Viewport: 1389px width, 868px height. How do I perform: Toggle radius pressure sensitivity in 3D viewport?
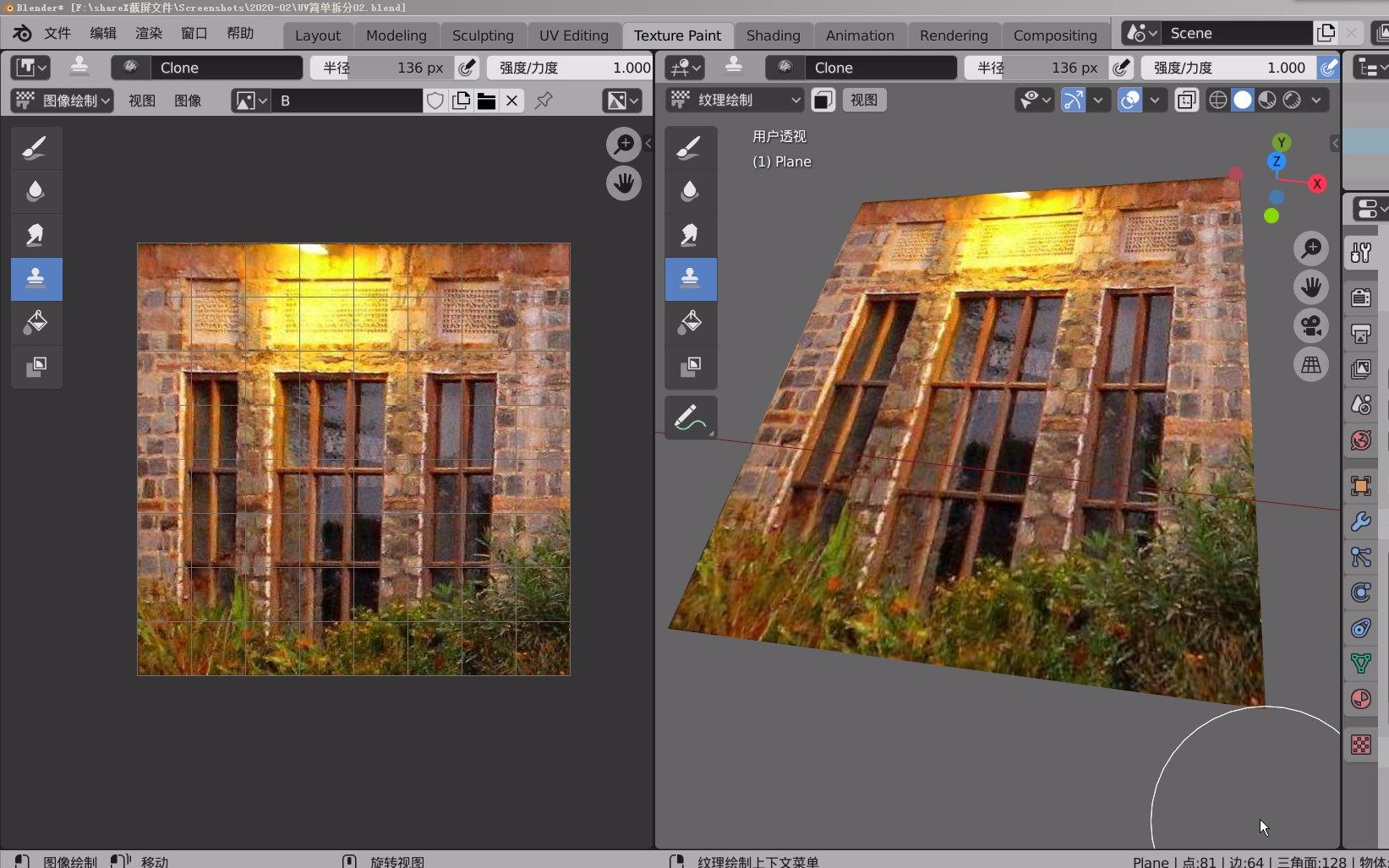point(1121,68)
